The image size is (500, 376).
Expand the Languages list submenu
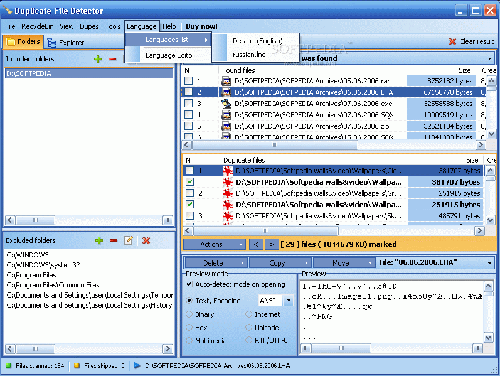[x=168, y=40]
